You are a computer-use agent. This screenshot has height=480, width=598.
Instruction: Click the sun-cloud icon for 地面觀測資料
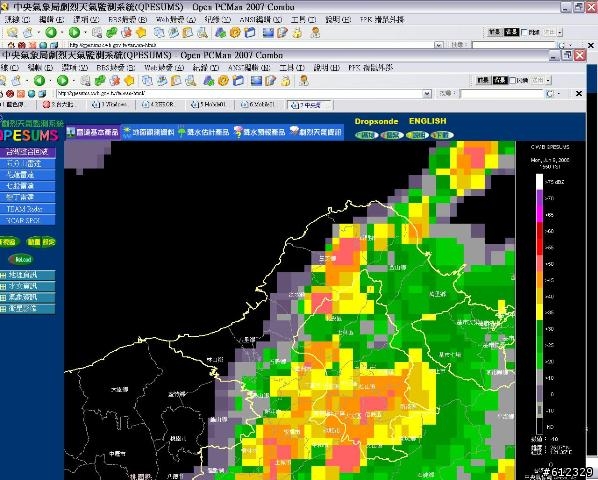[126, 132]
